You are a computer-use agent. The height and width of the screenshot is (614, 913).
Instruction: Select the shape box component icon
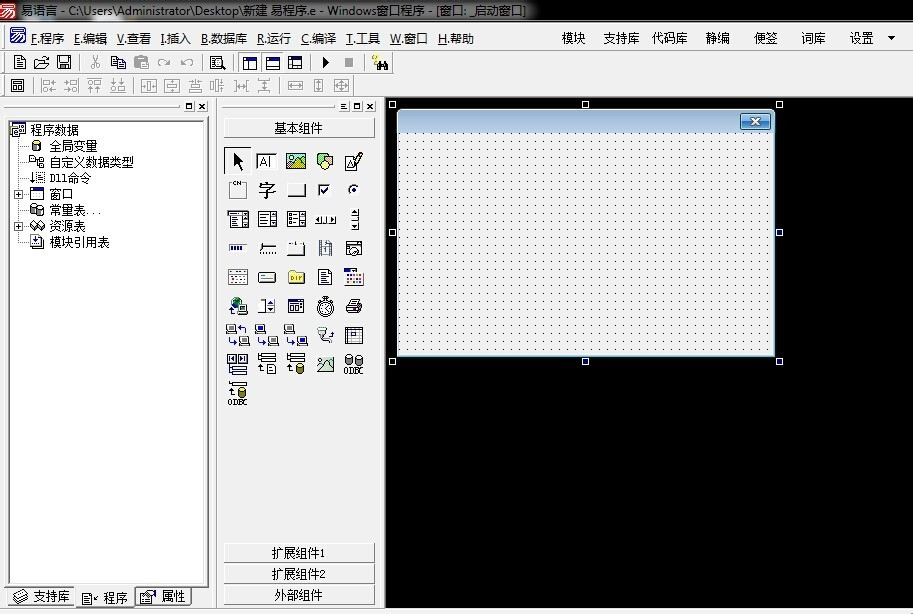(x=325, y=161)
